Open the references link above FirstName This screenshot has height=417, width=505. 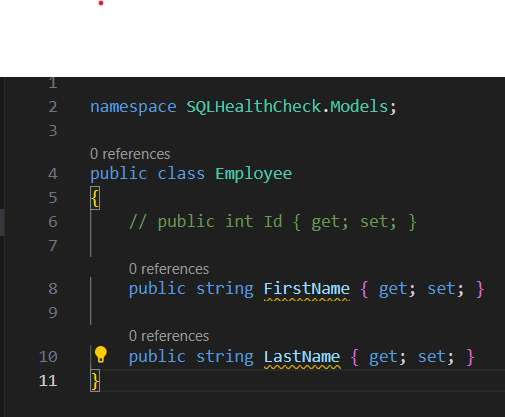click(169, 269)
